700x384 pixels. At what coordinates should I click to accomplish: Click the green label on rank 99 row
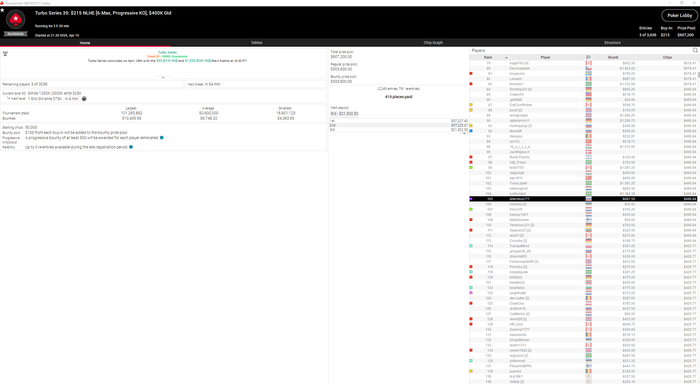coord(471,167)
